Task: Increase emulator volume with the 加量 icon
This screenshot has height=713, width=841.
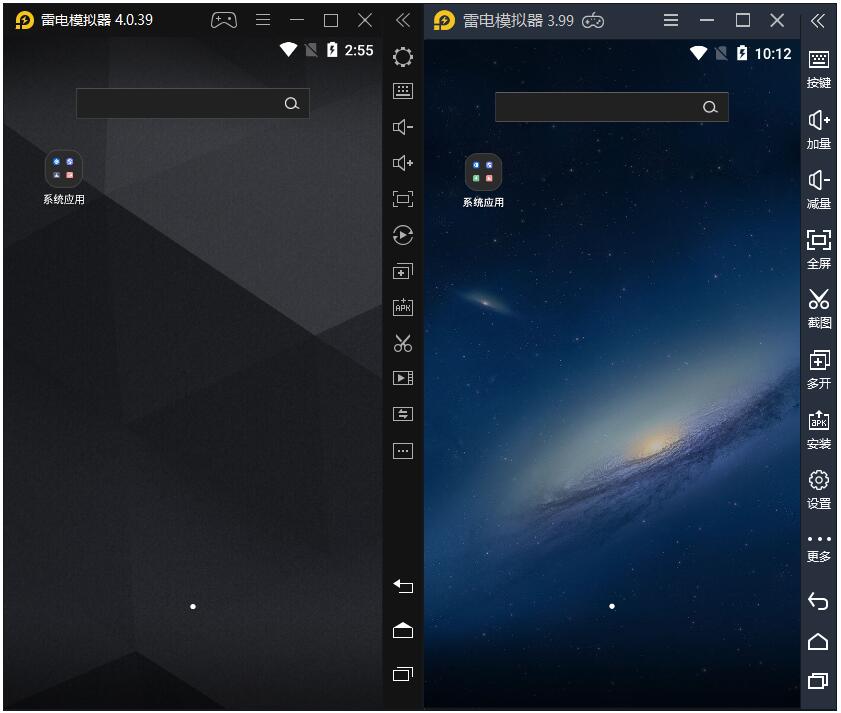Action: coord(819,120)
